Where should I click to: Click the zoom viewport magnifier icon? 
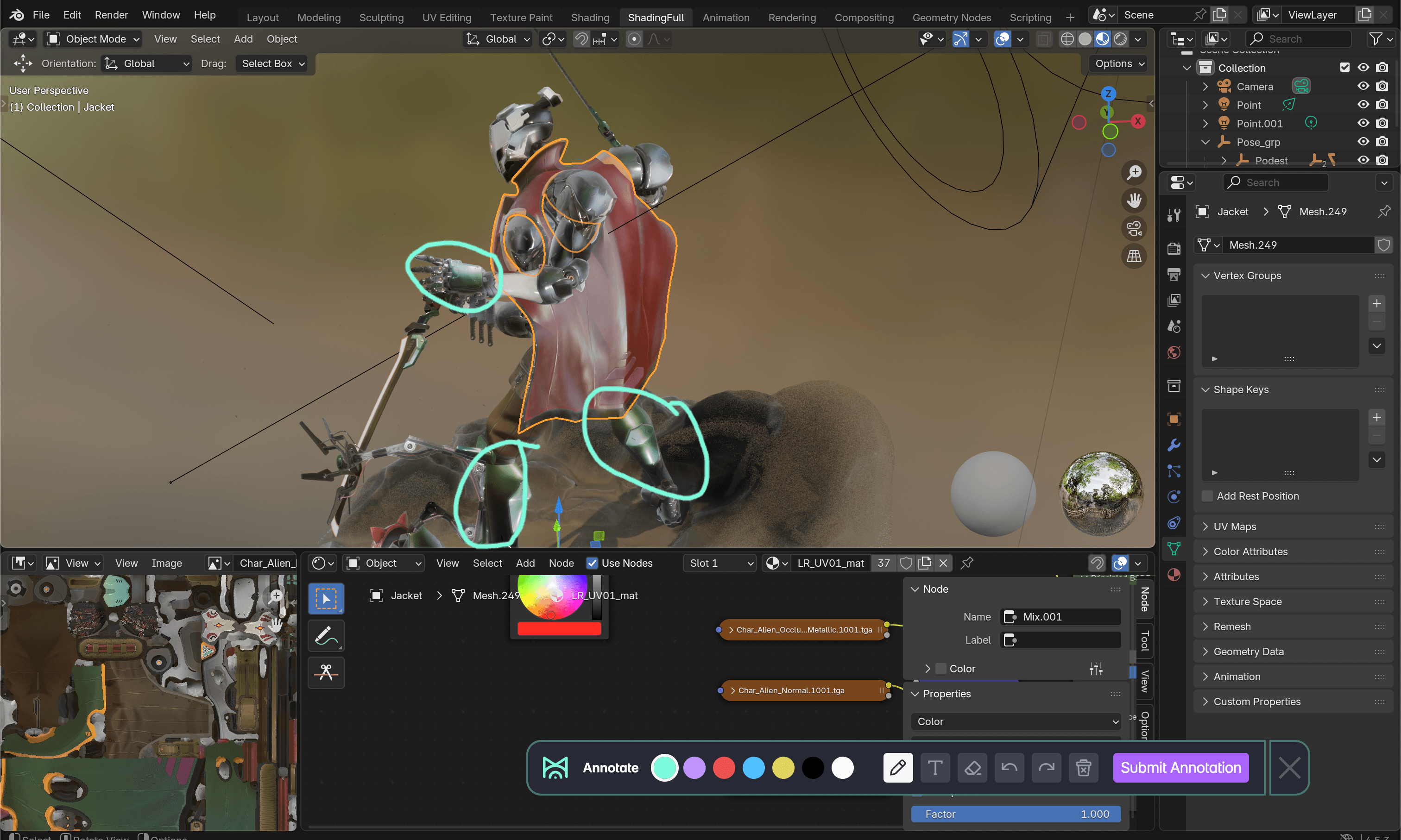point(1134,173)
